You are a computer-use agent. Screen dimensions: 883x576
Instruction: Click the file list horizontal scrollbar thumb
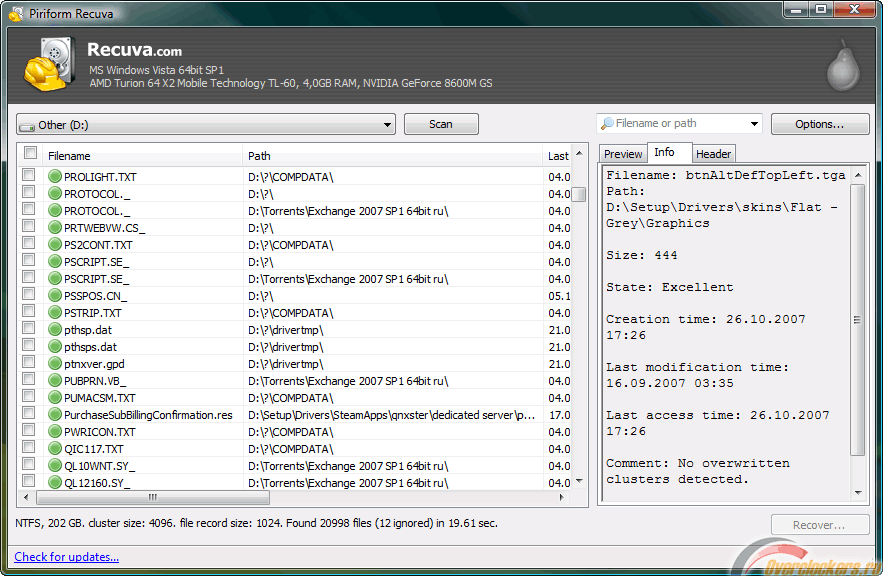click(x=153, y=497)
